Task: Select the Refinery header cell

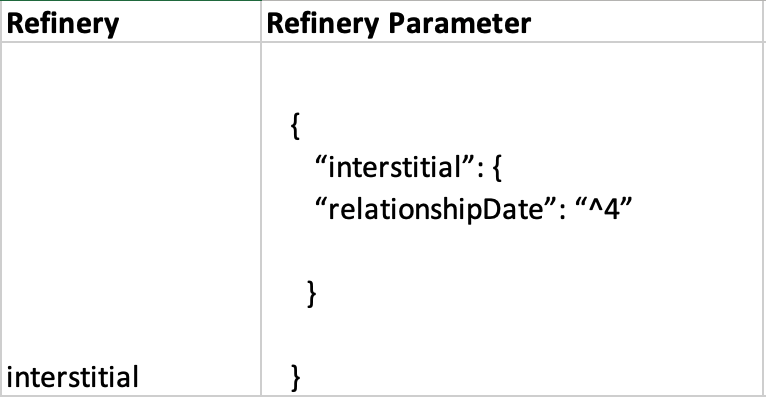Action: click(x=131, y=21)
